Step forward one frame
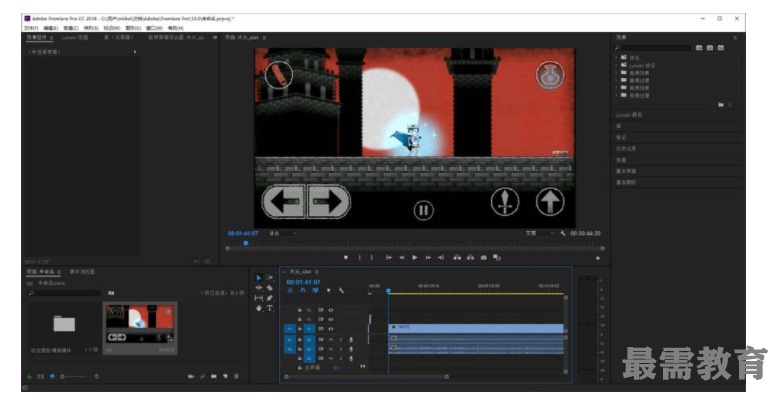This screenshot has height=403, width=774. tap(428, 257)
